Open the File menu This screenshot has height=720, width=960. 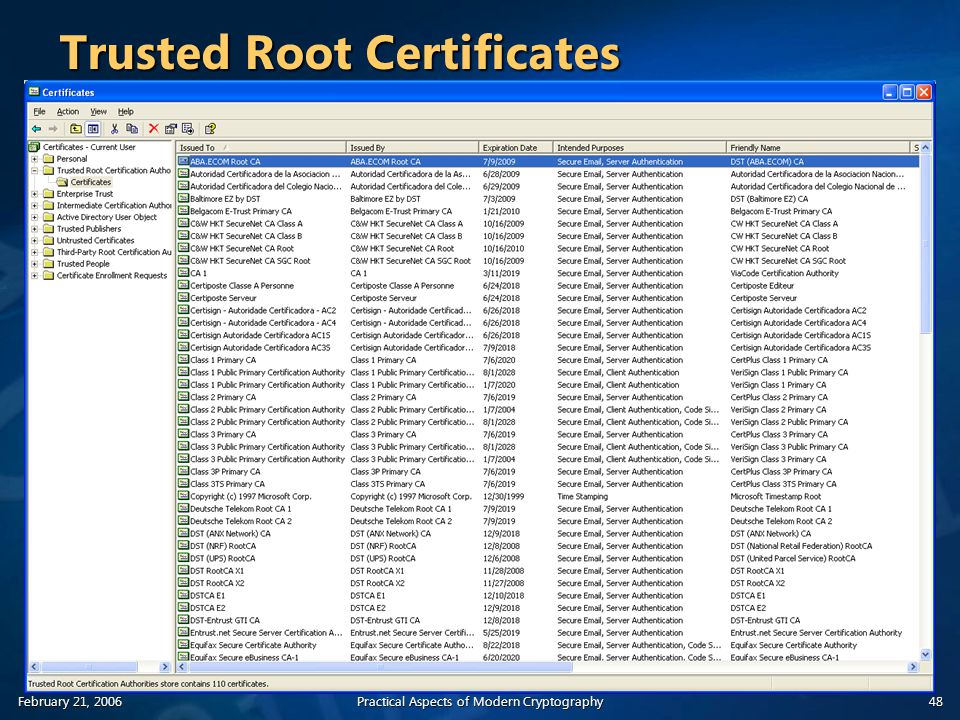tap(39, 111)
